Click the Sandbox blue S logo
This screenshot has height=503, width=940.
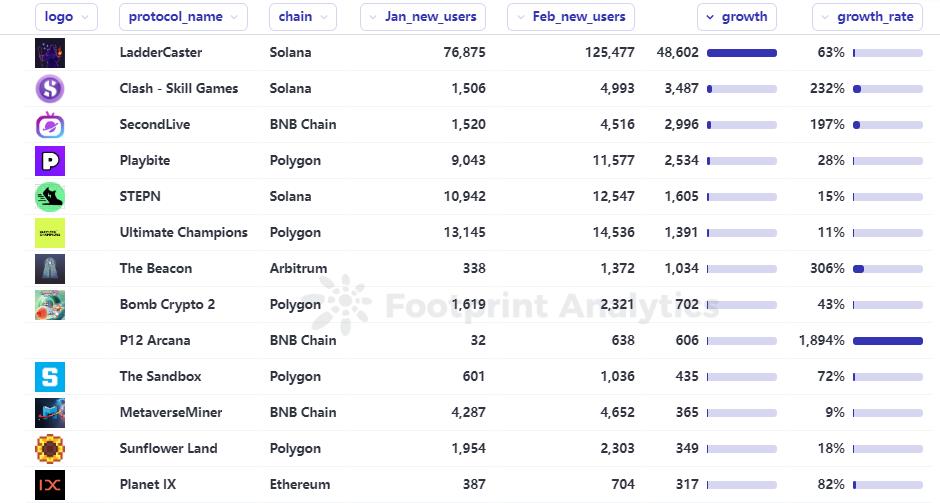tap(49, 377)
